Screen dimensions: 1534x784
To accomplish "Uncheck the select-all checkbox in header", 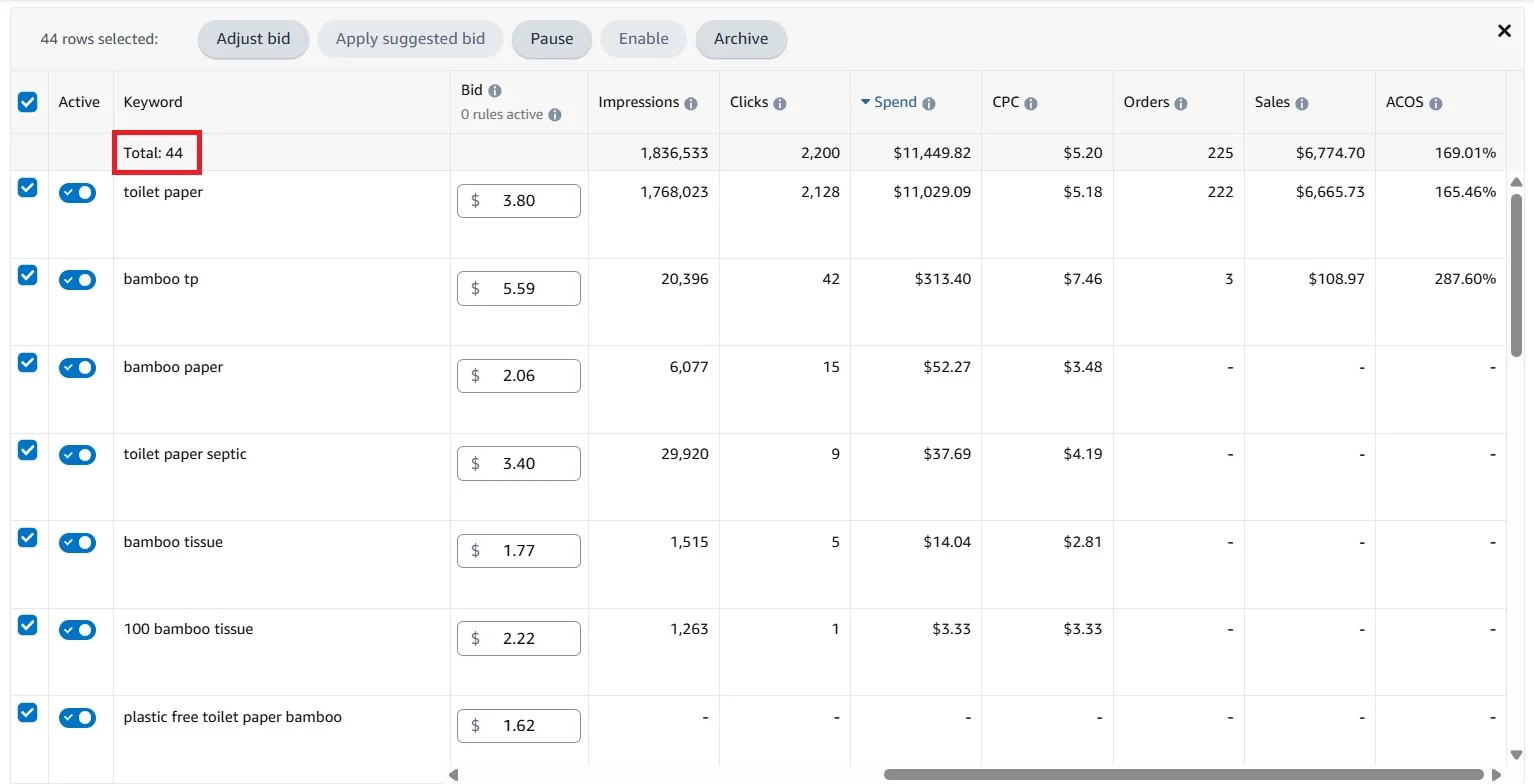I will [x=28, y=101].
